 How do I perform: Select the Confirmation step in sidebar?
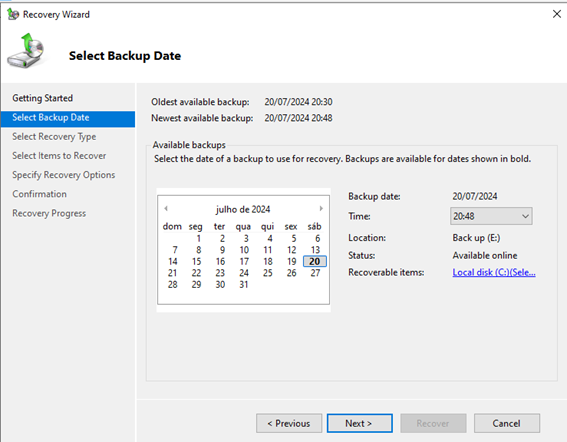pyautogui.click(x=39, y=194)
